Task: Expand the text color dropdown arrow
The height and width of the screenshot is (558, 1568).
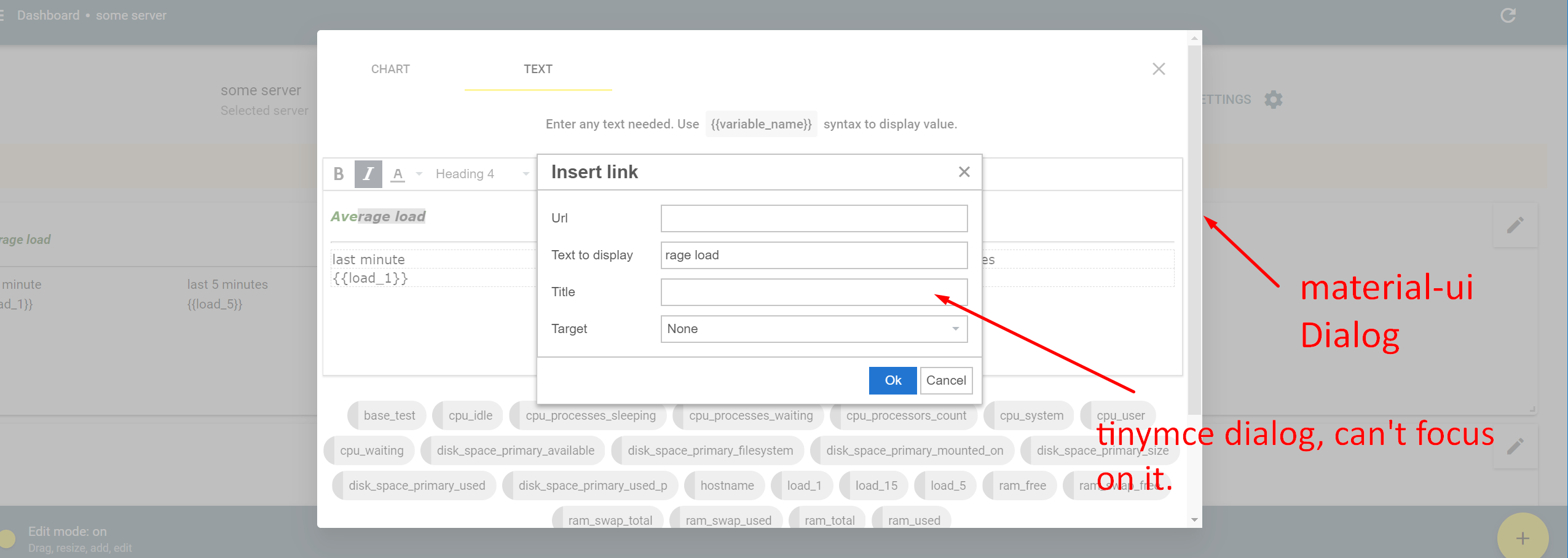Action: [417, 174]
